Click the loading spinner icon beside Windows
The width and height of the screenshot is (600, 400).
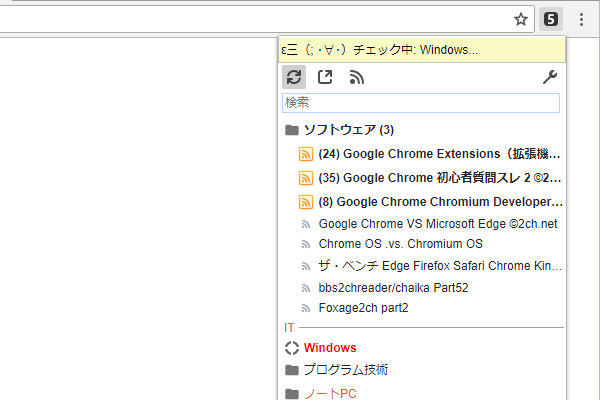[x=292, y=348]
